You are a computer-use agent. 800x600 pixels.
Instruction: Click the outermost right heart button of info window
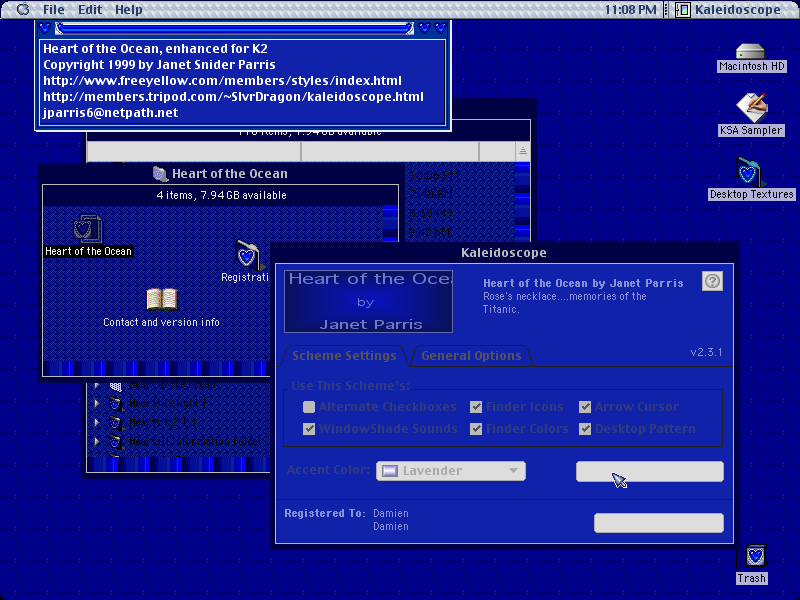[x=440, y=29]
